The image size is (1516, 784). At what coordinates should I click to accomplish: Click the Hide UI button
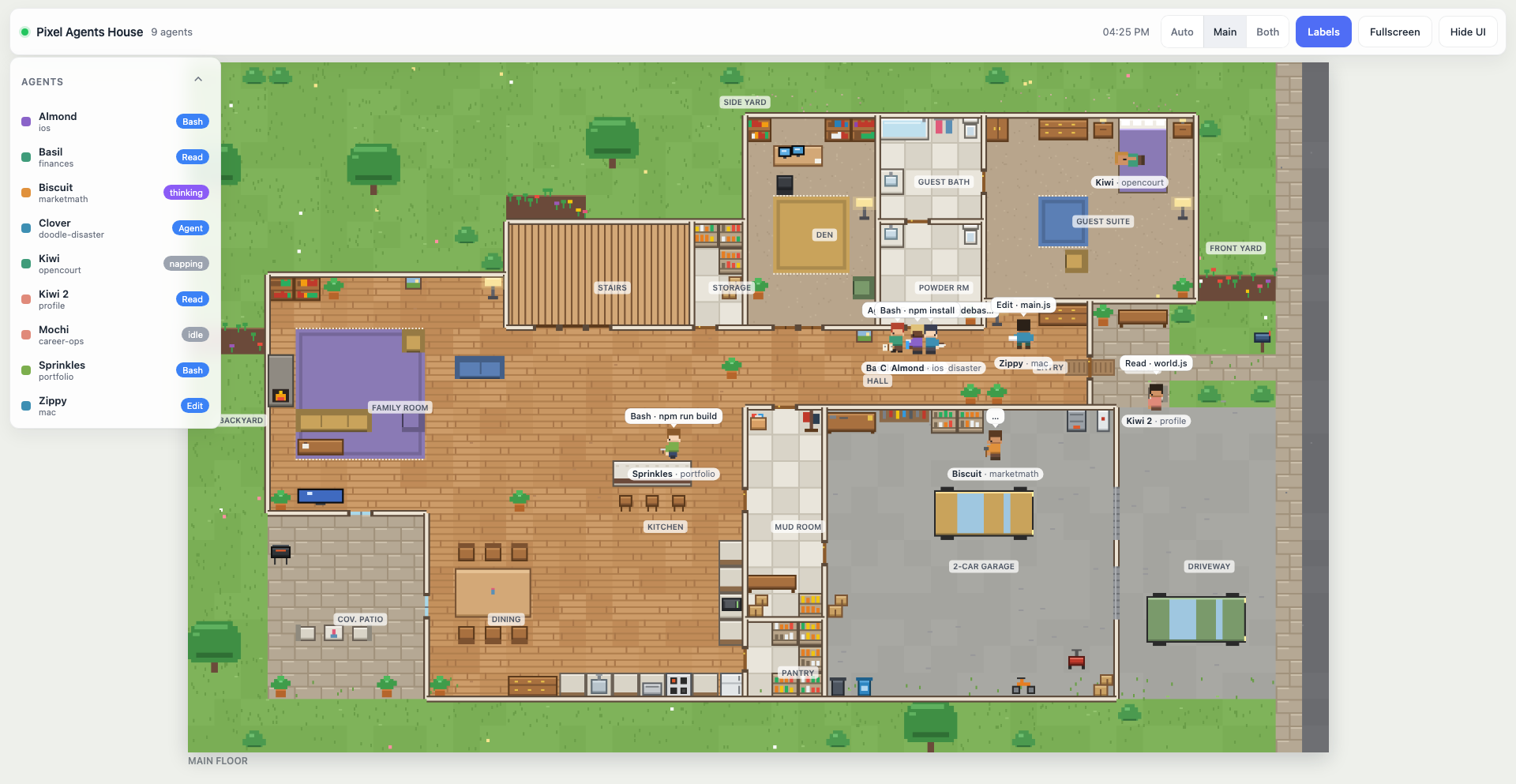(1468, 32)
